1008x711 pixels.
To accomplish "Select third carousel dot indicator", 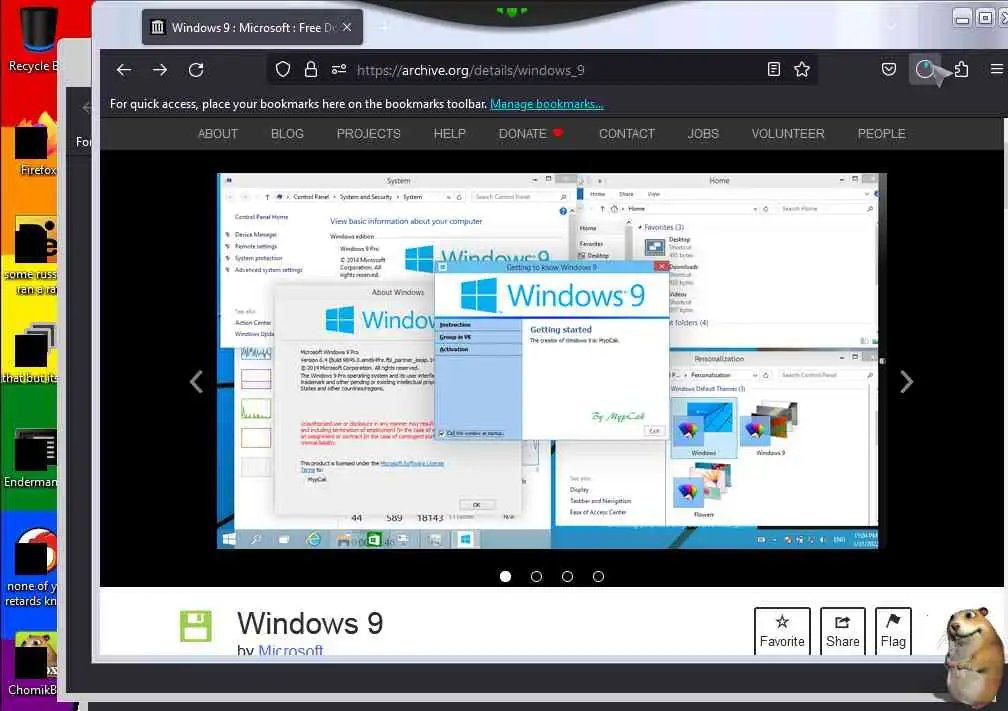I will [x=567, y=577].
